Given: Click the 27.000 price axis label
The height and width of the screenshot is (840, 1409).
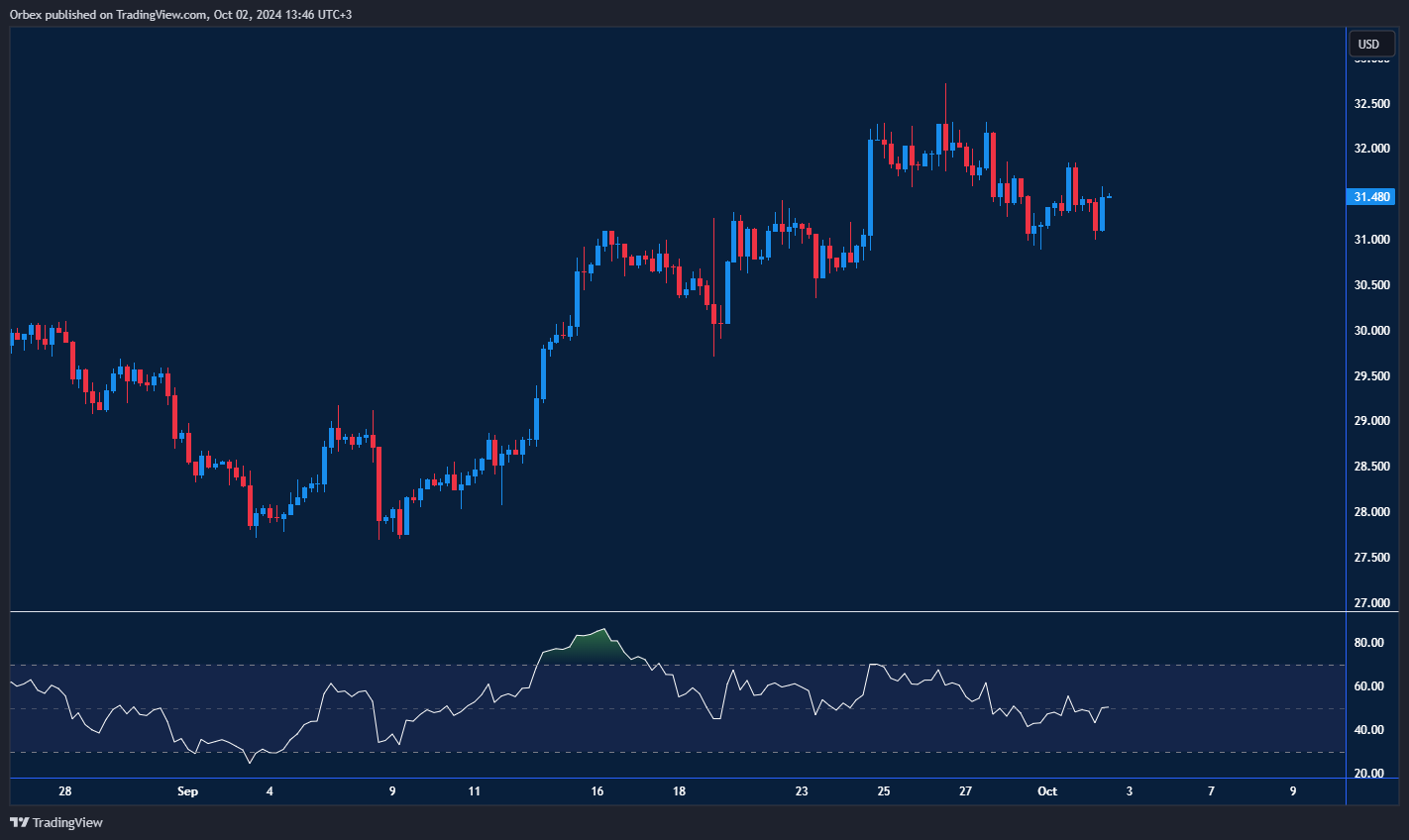Looking at the screenshot, I should [1371, 603].
